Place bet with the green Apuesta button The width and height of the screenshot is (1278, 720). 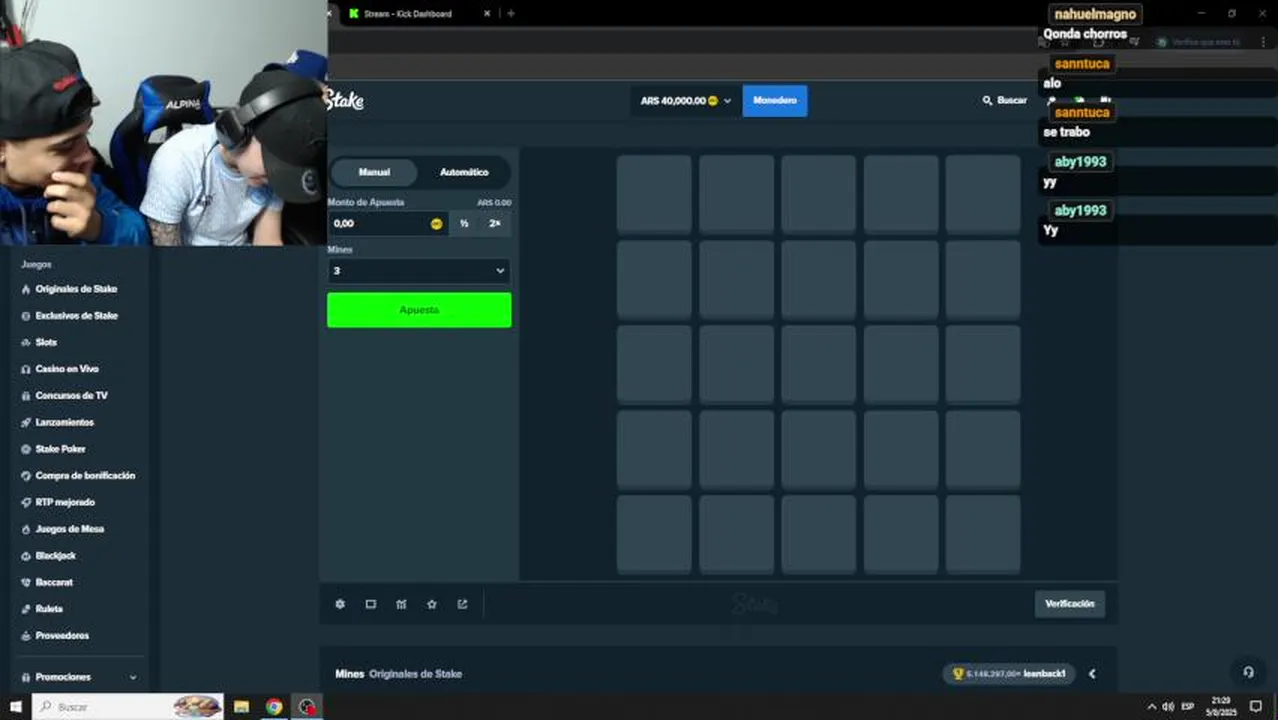click(x=419, y=310)
